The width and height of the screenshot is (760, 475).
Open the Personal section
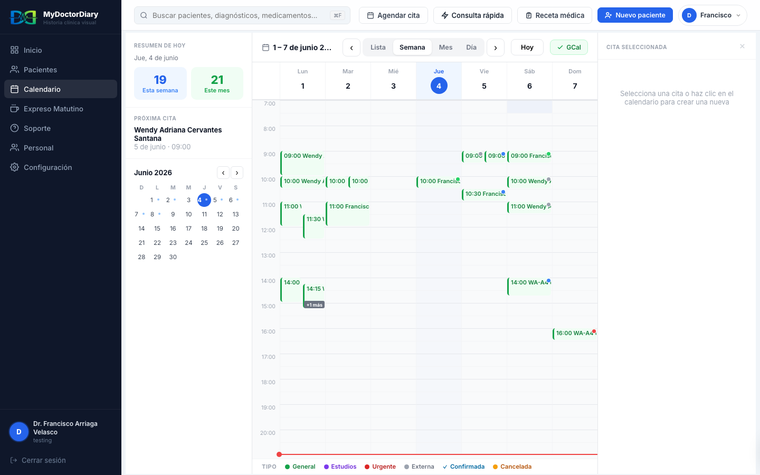point(61,148)
